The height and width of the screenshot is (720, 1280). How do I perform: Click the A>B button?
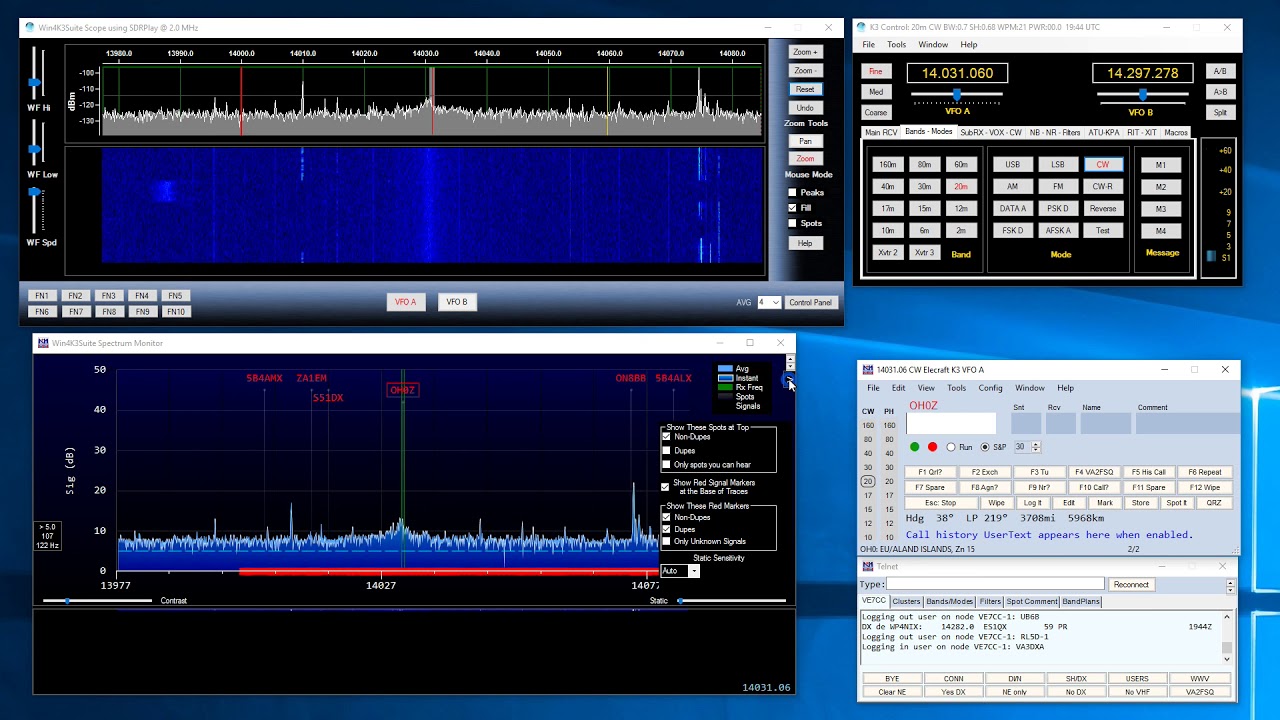click(x=1220, y=92)
